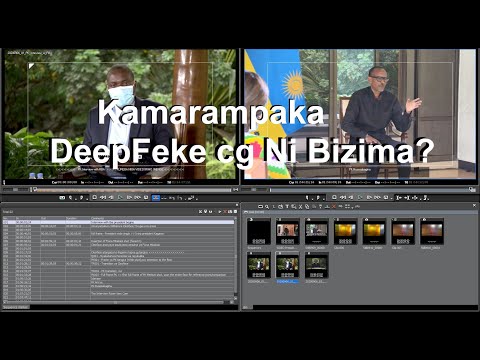The image size is (480, 360).
Task: Click Set Out point in left Player controls
Action: pos(82,198)
